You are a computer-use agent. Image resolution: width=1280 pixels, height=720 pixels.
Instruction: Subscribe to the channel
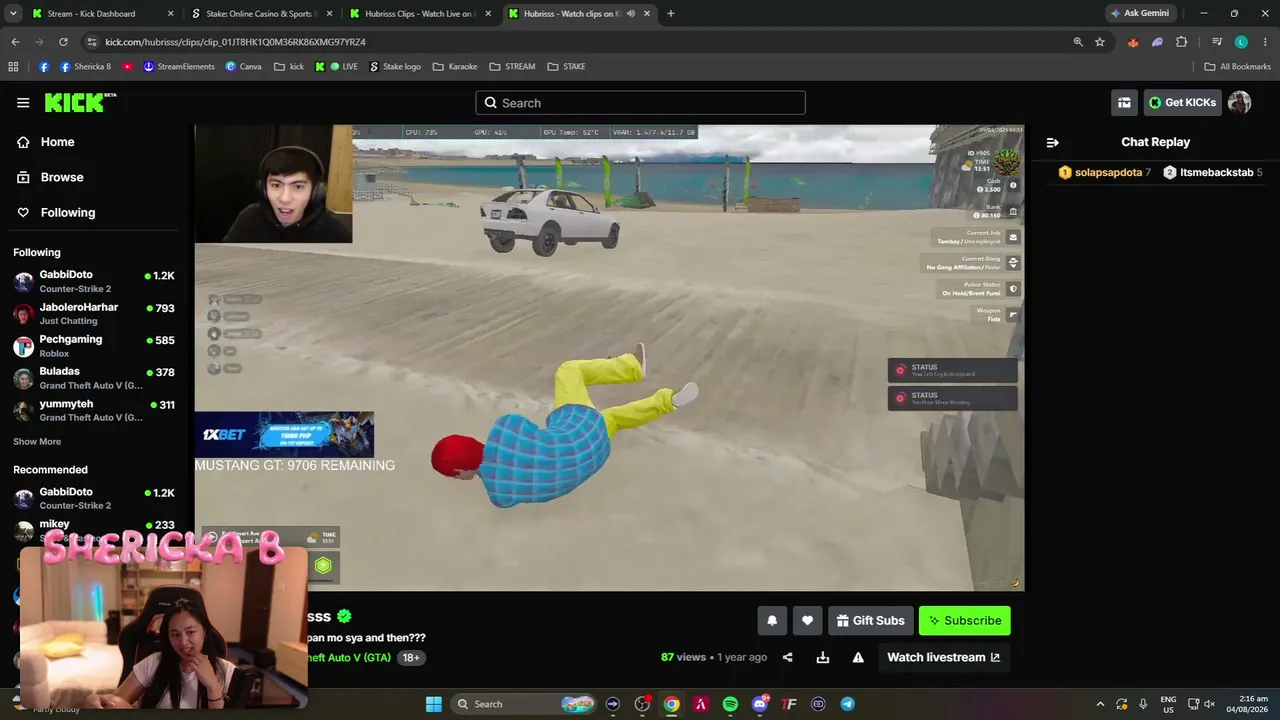pos(965,621)
